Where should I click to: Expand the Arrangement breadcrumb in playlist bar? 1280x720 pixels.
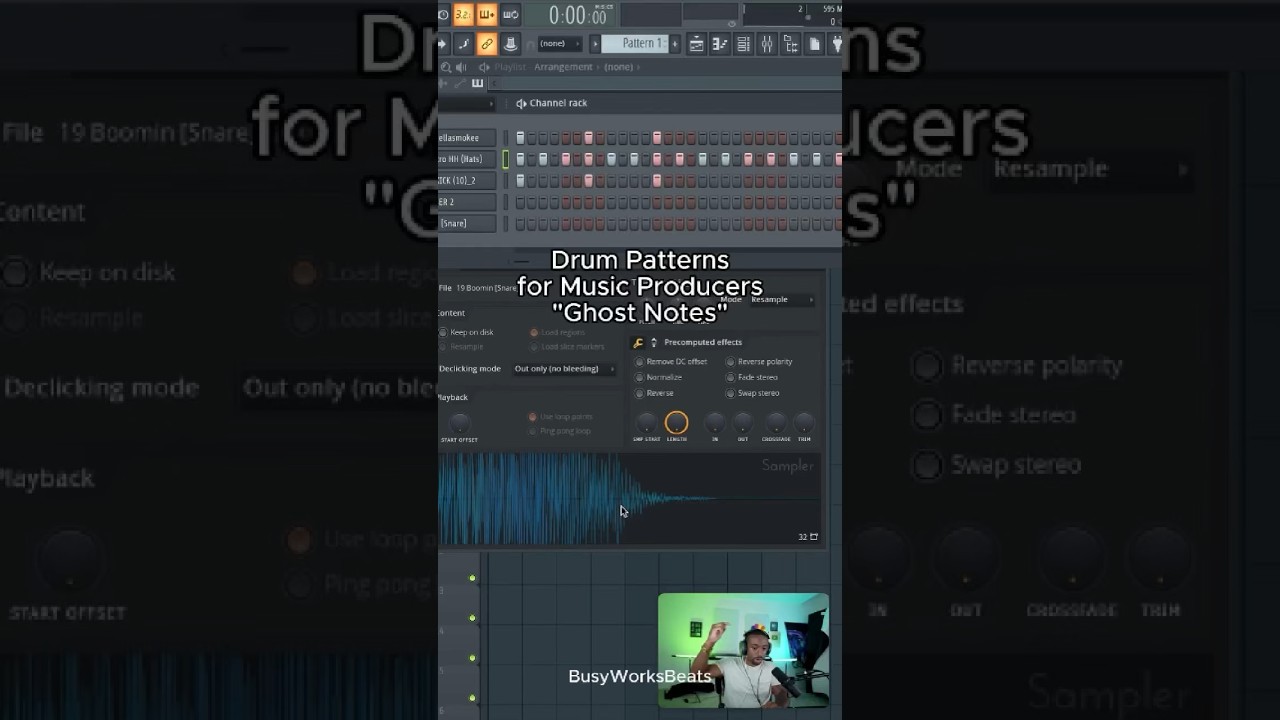click(x=563, y=67)
